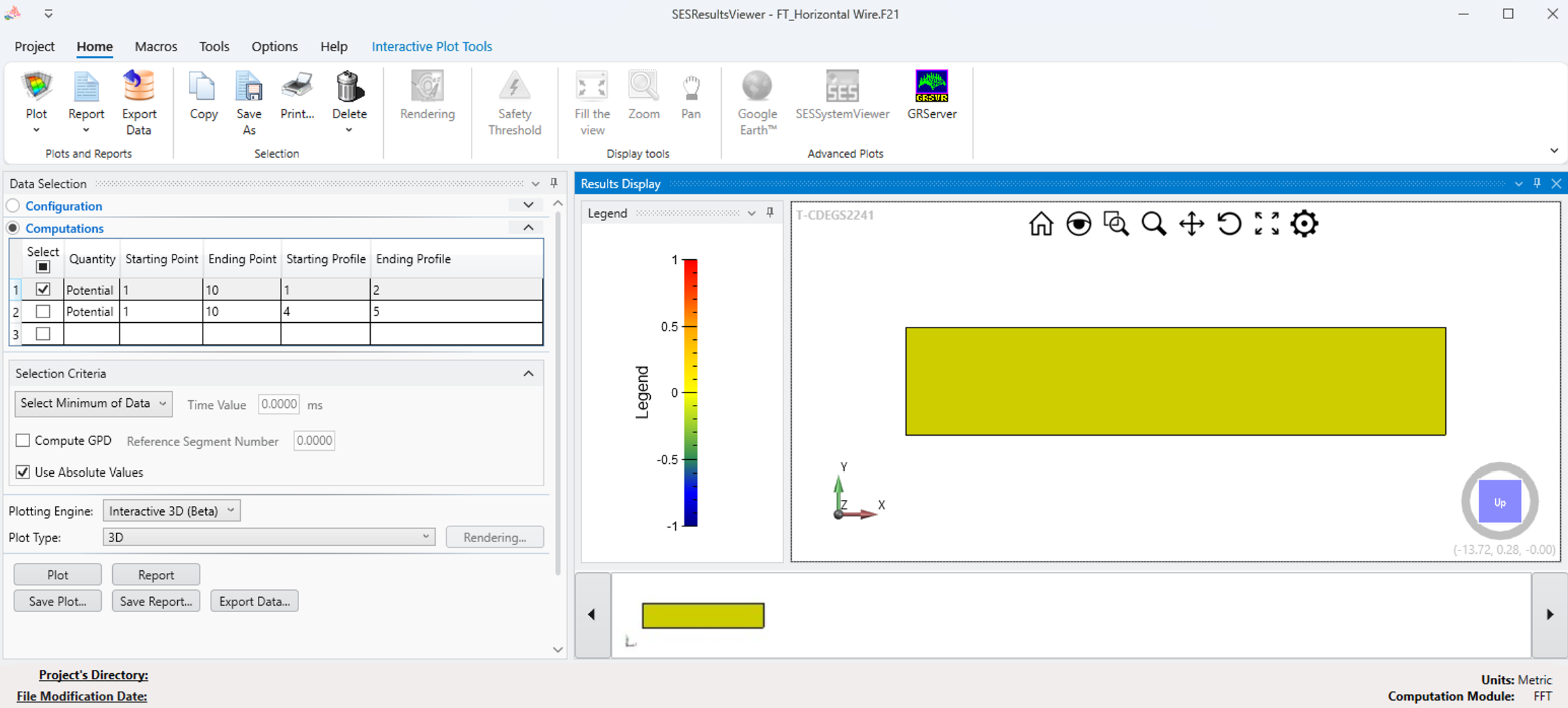Click the Print ribbon icon
Screen dimensions: 1568x708
point(297,96)
